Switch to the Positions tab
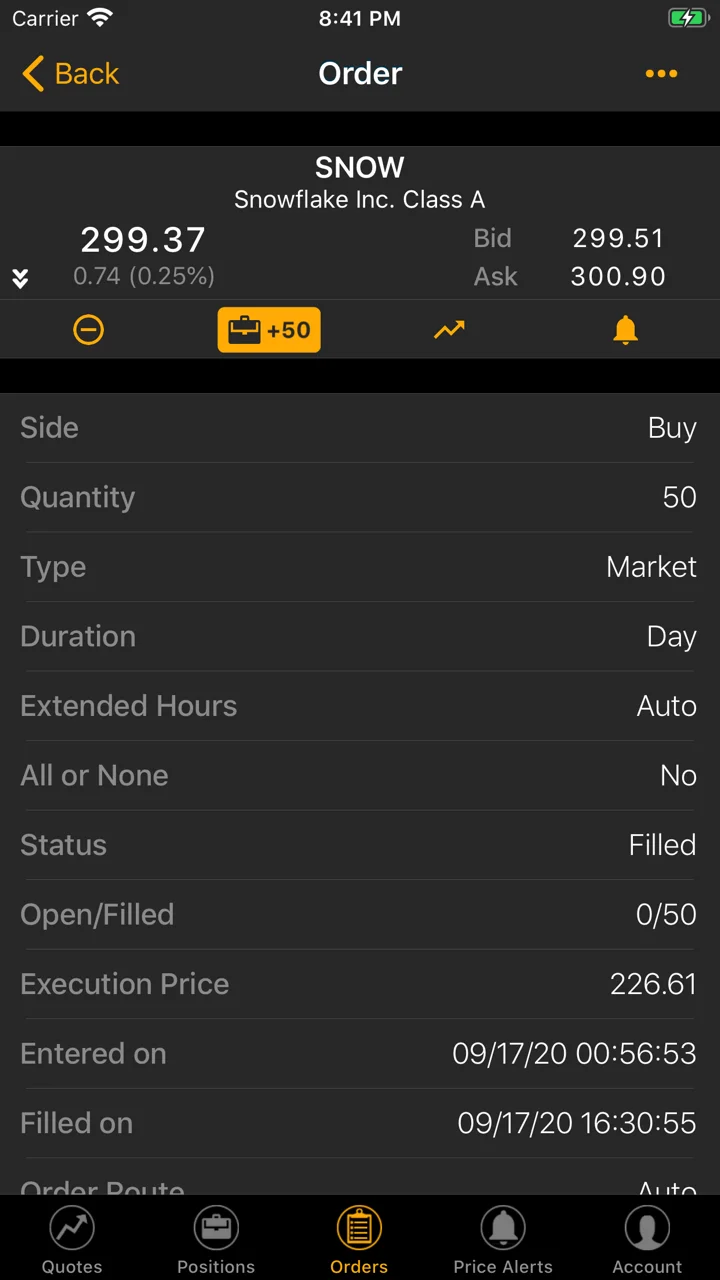 point(216,1240)
